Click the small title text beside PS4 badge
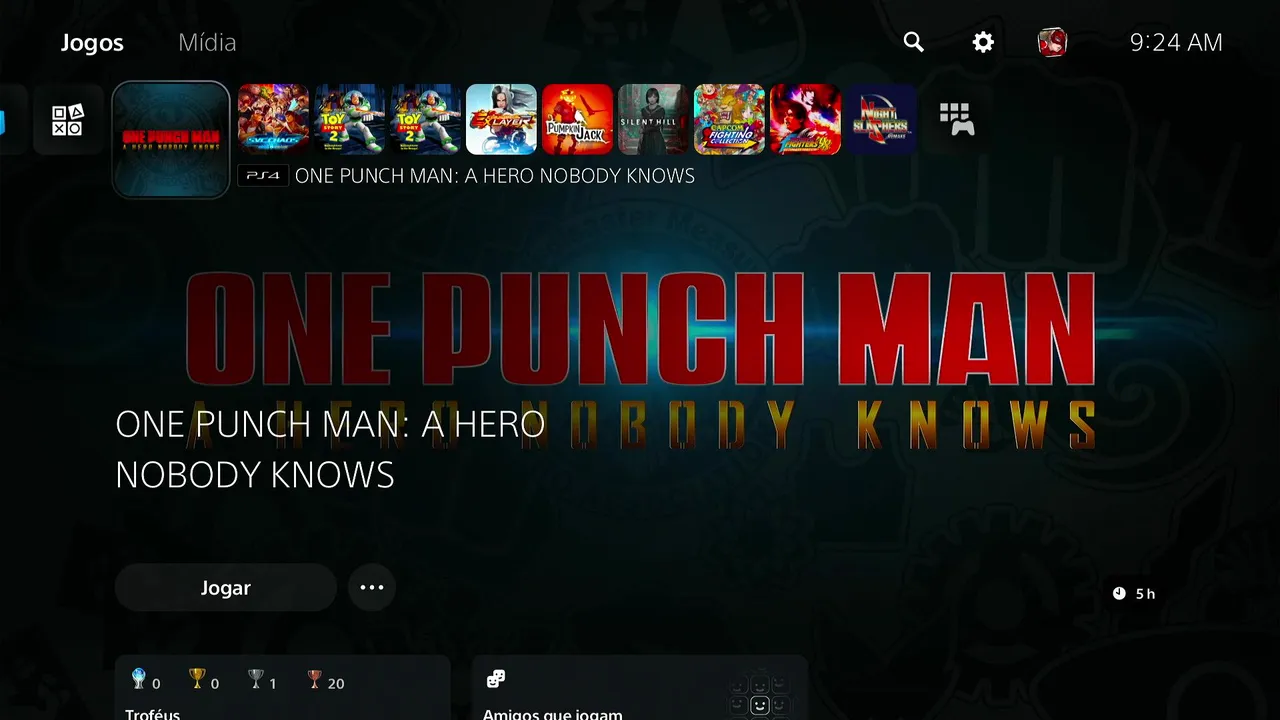 [x=495, y=176]
